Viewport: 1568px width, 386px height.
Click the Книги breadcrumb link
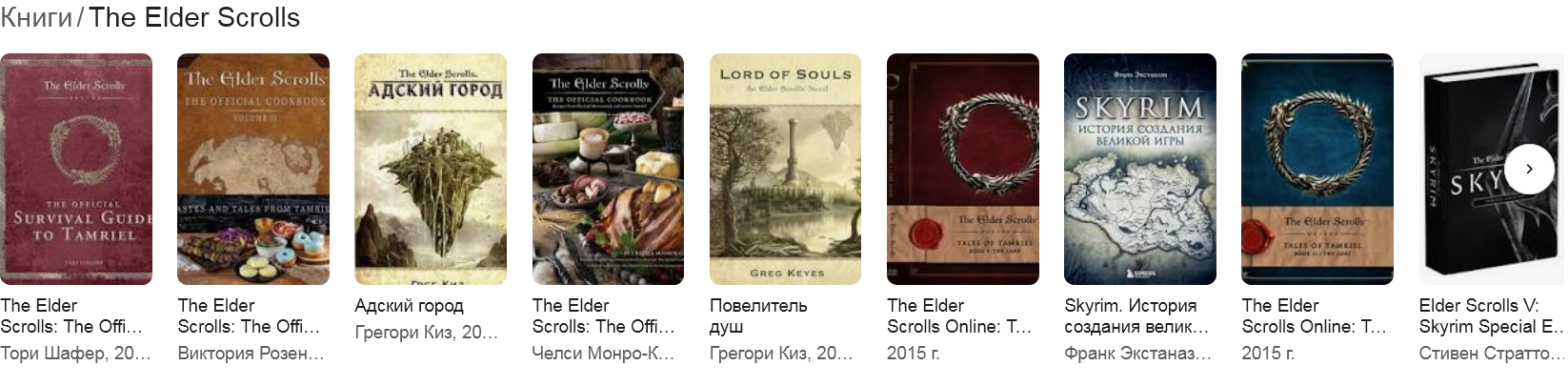(x=36, y=18)
